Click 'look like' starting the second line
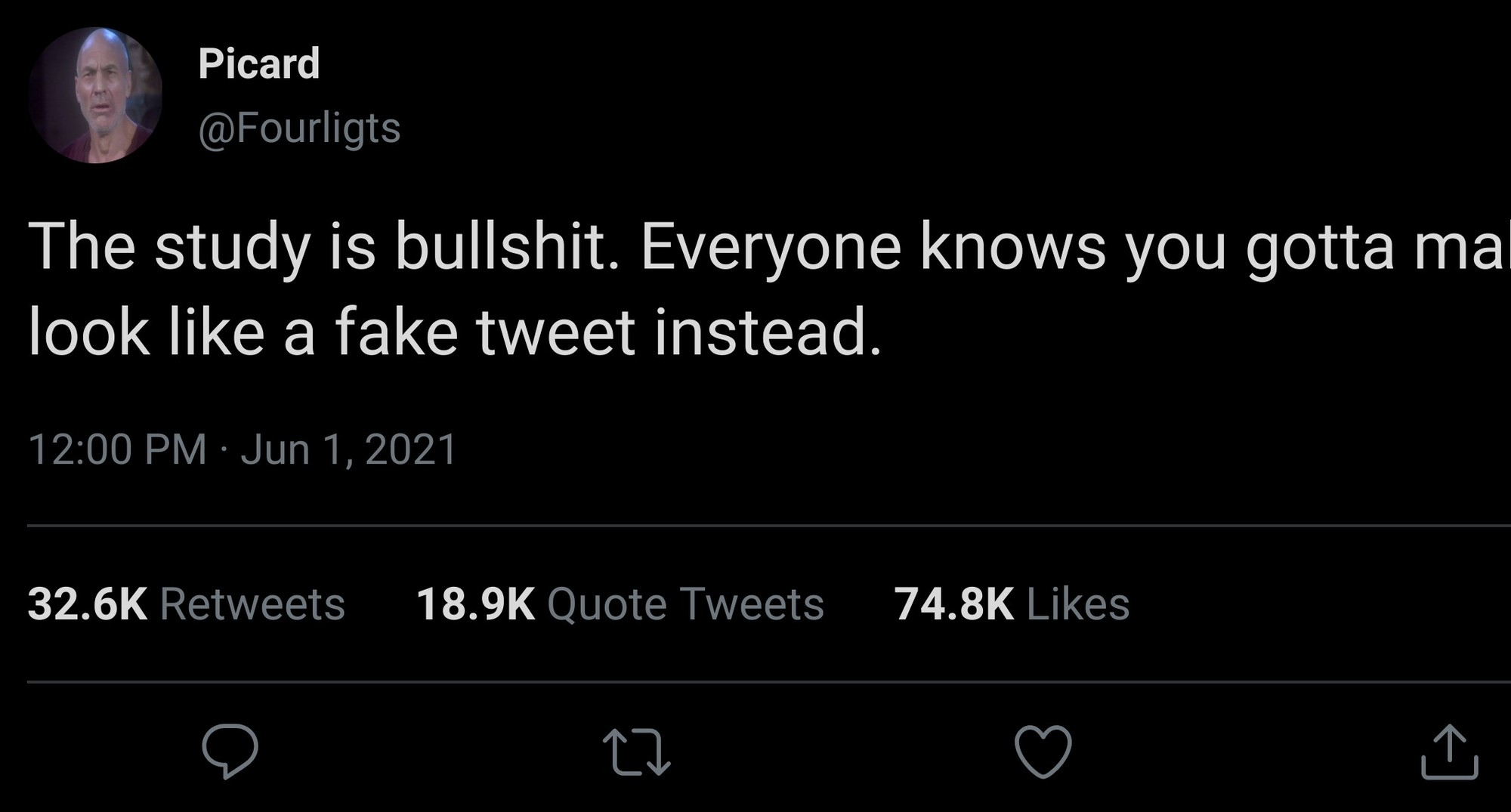1511x812 pixels. [x=147, y=332]
